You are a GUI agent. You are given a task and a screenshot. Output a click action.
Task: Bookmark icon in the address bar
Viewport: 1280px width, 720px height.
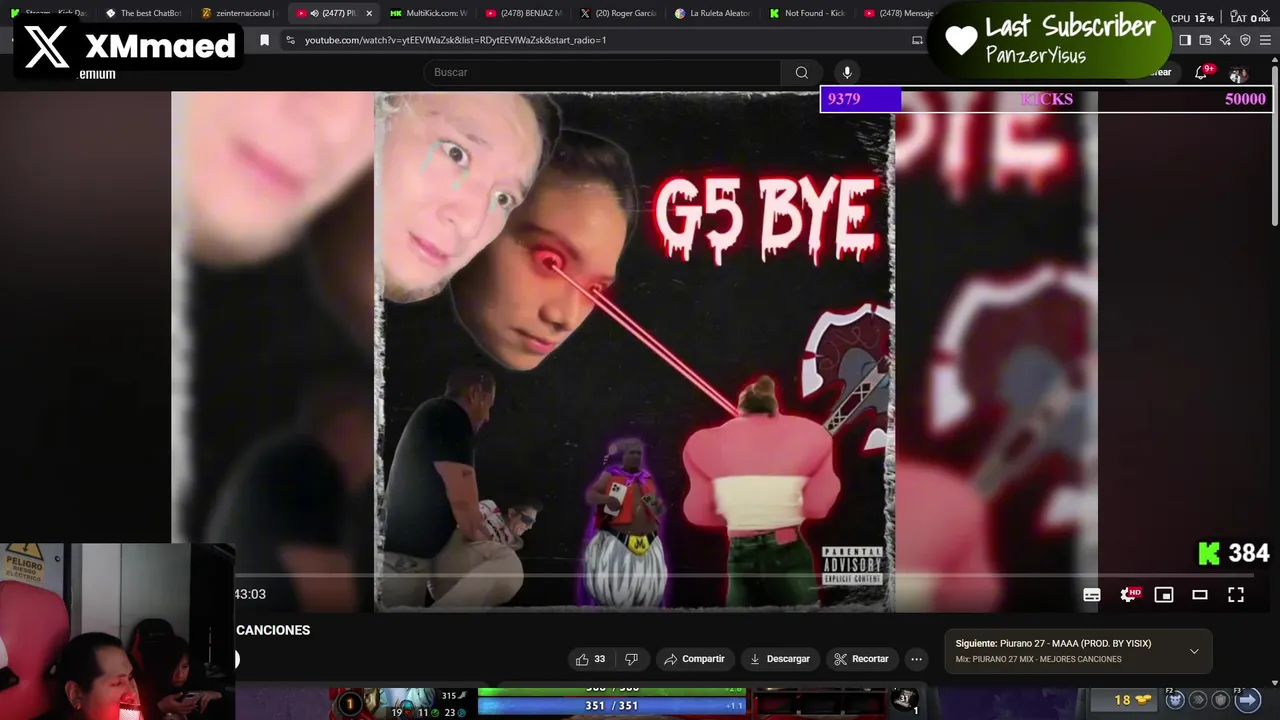[x=264, y=40]
